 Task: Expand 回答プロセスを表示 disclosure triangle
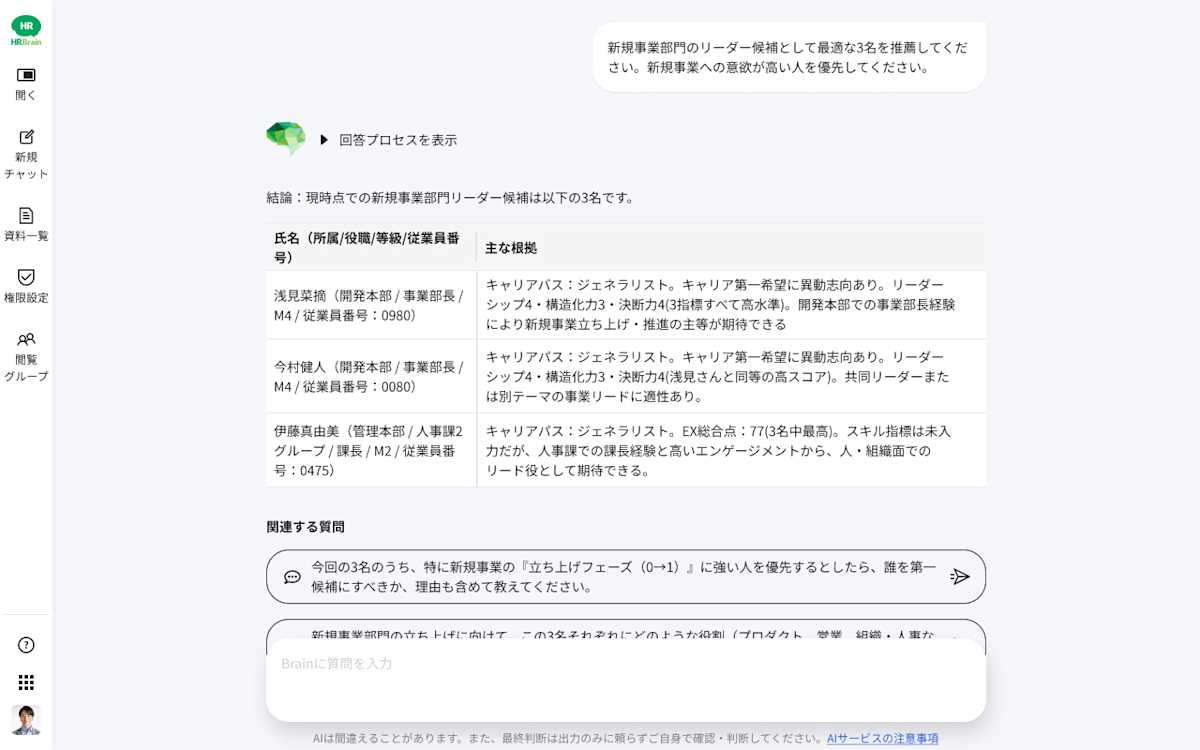pyautogui.click(x=324, y=140)
